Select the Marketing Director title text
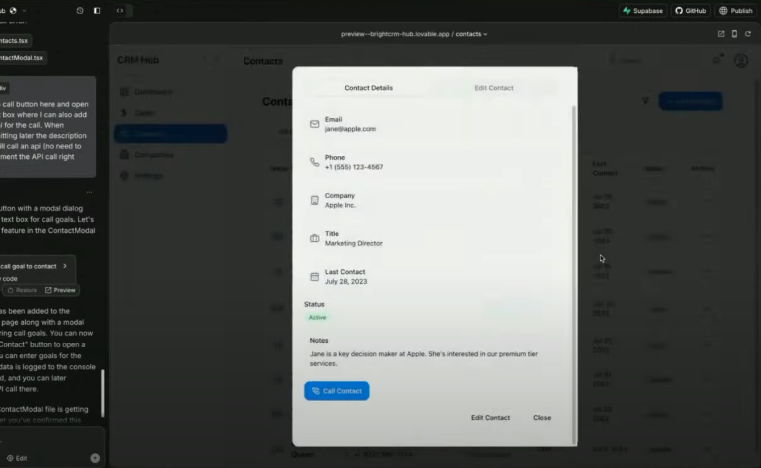 click(x=354, y=243)
